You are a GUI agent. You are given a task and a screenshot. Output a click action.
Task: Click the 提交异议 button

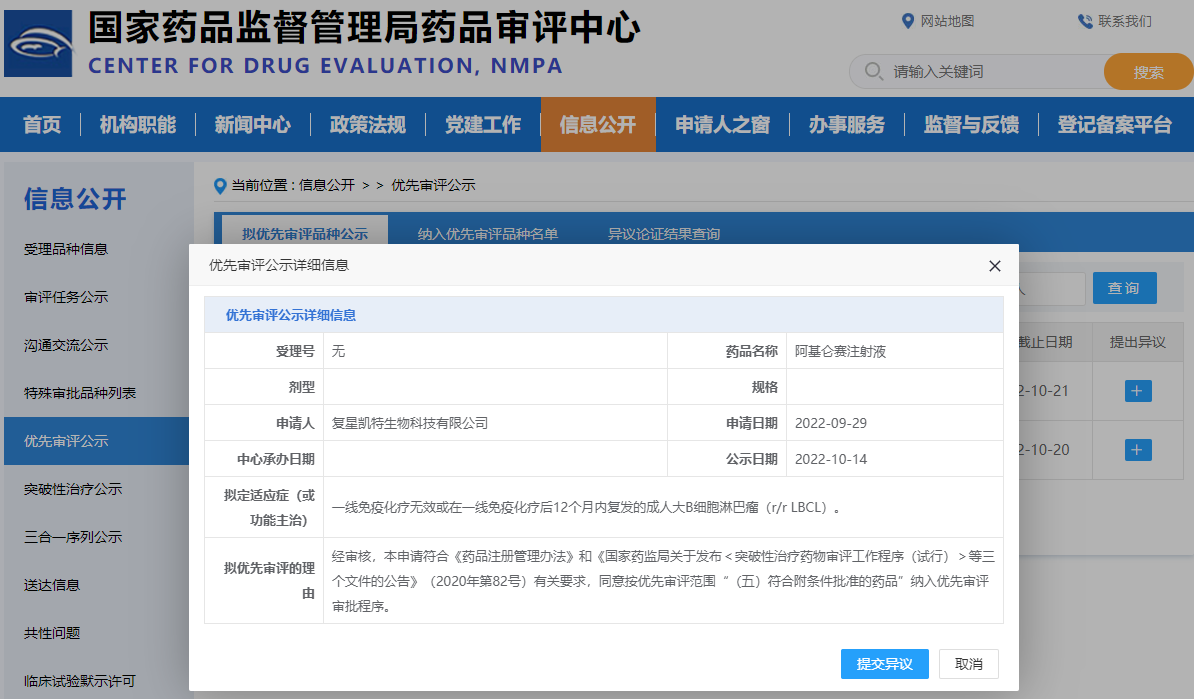click(x=884, y=664)
